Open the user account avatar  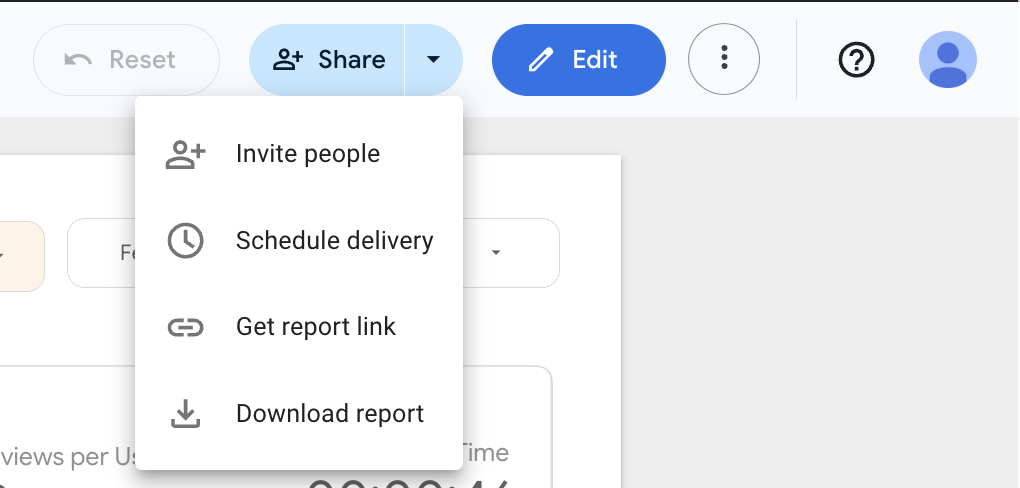[x=948, y=59]
